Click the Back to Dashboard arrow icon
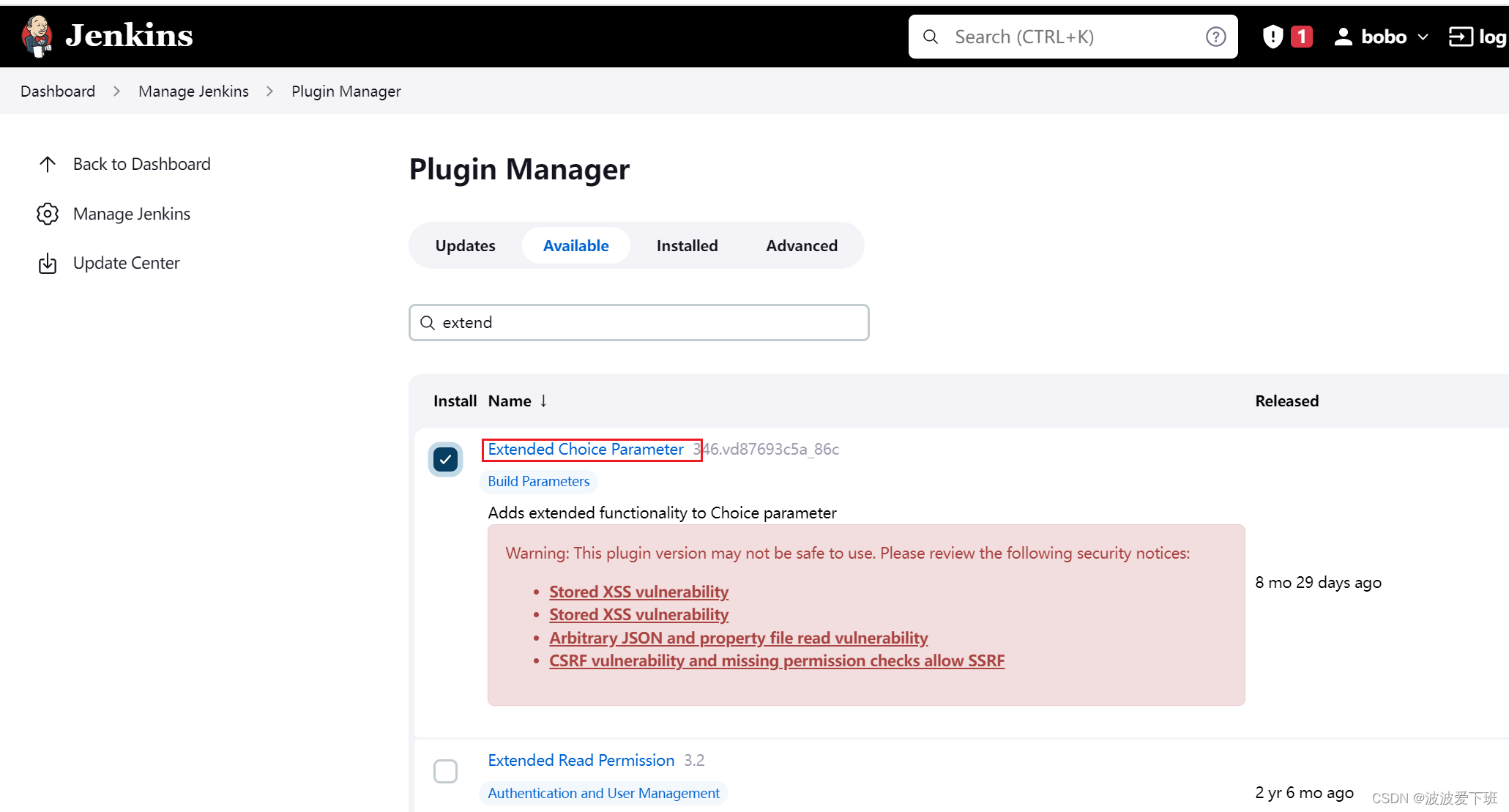This screenshot has width=1509, height=812. 48,164
